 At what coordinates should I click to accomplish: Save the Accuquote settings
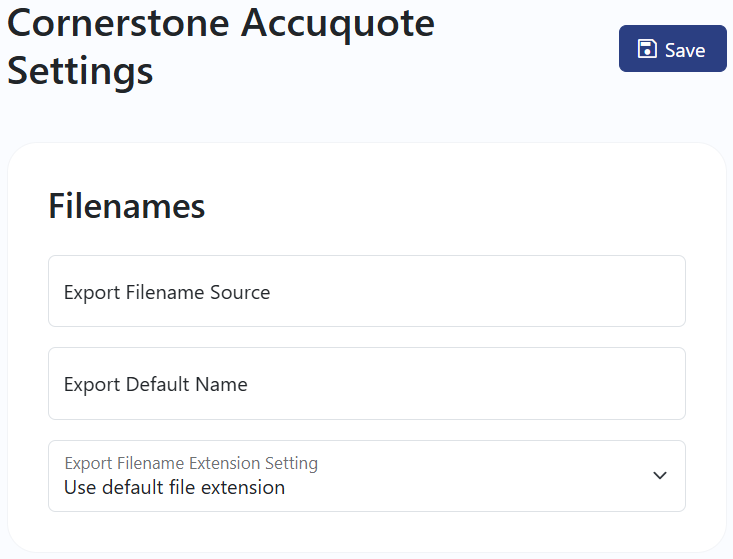tap(673, 49)
